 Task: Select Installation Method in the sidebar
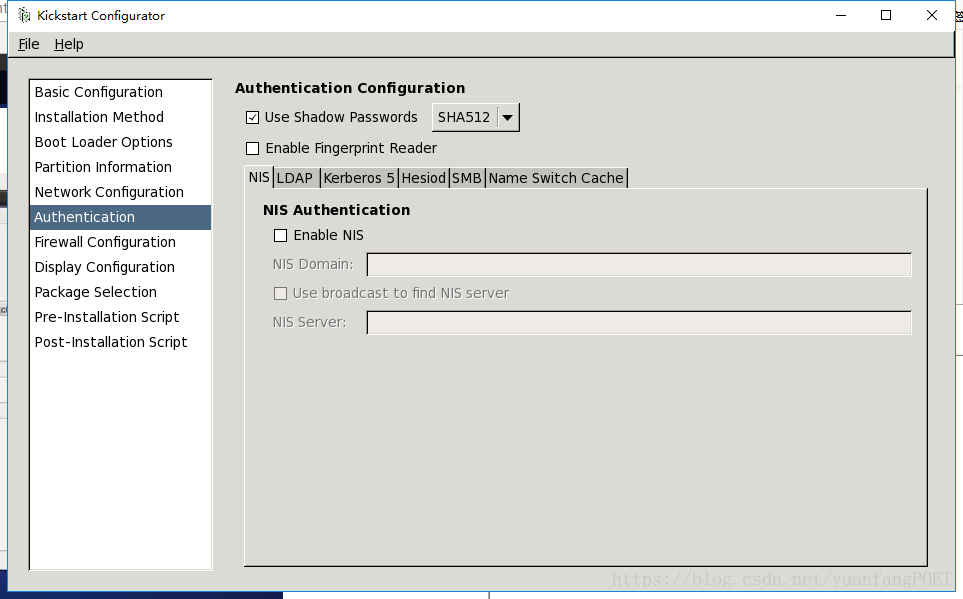(120, 117)
